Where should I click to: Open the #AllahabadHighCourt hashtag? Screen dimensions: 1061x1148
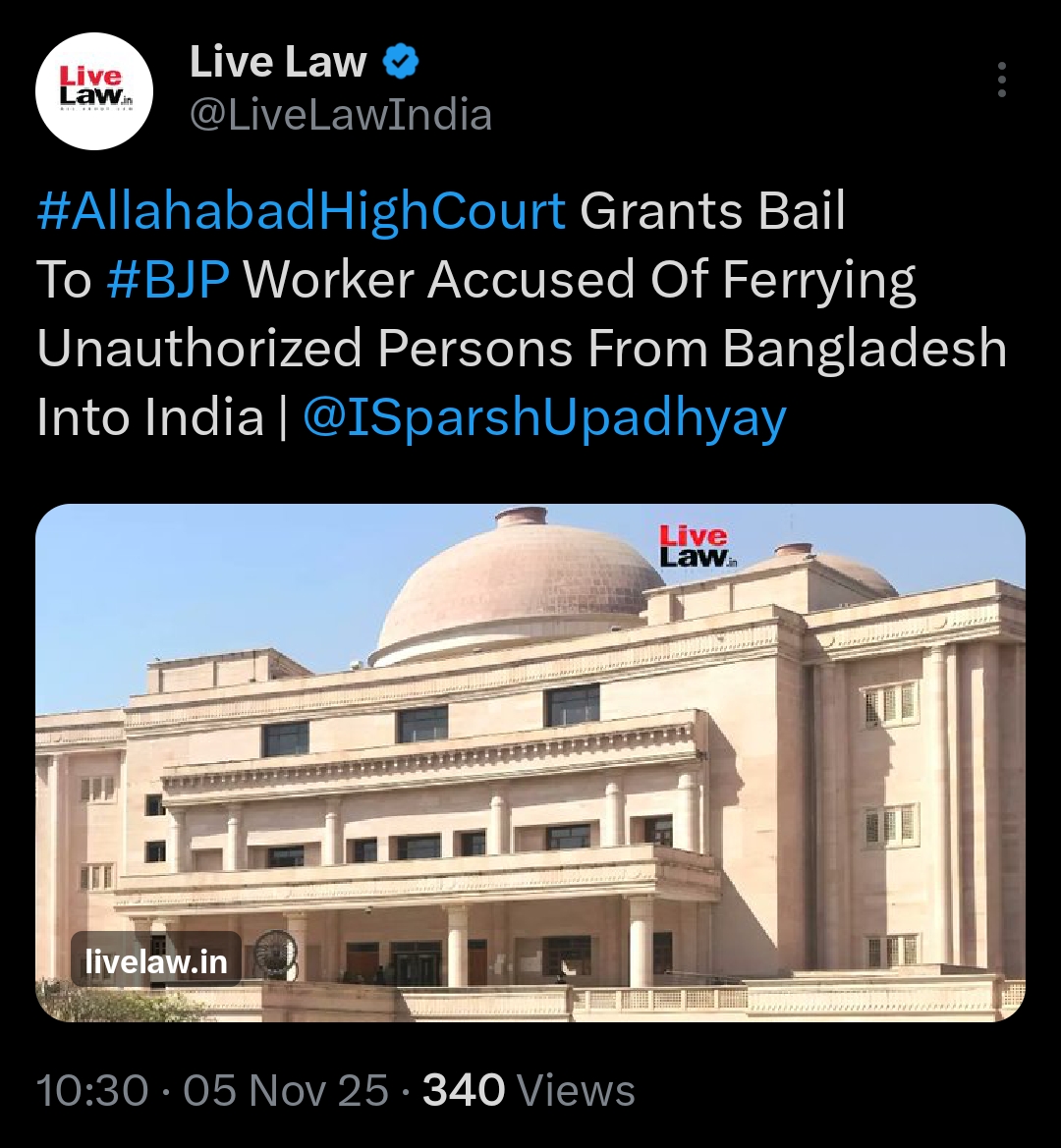point(301,211)
